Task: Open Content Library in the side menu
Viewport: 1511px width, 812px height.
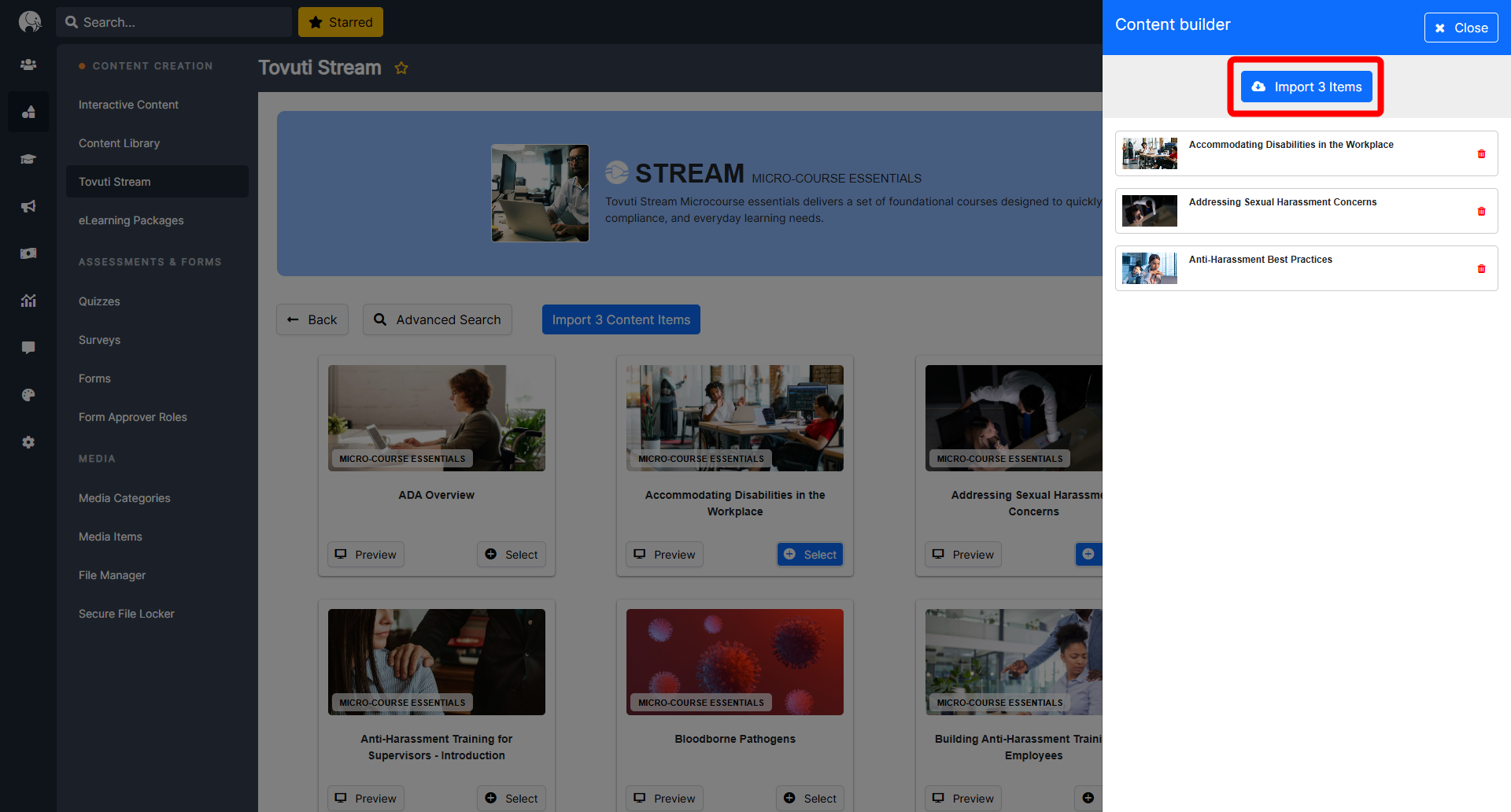Action: pyautogui.click(x=120, y=143)
